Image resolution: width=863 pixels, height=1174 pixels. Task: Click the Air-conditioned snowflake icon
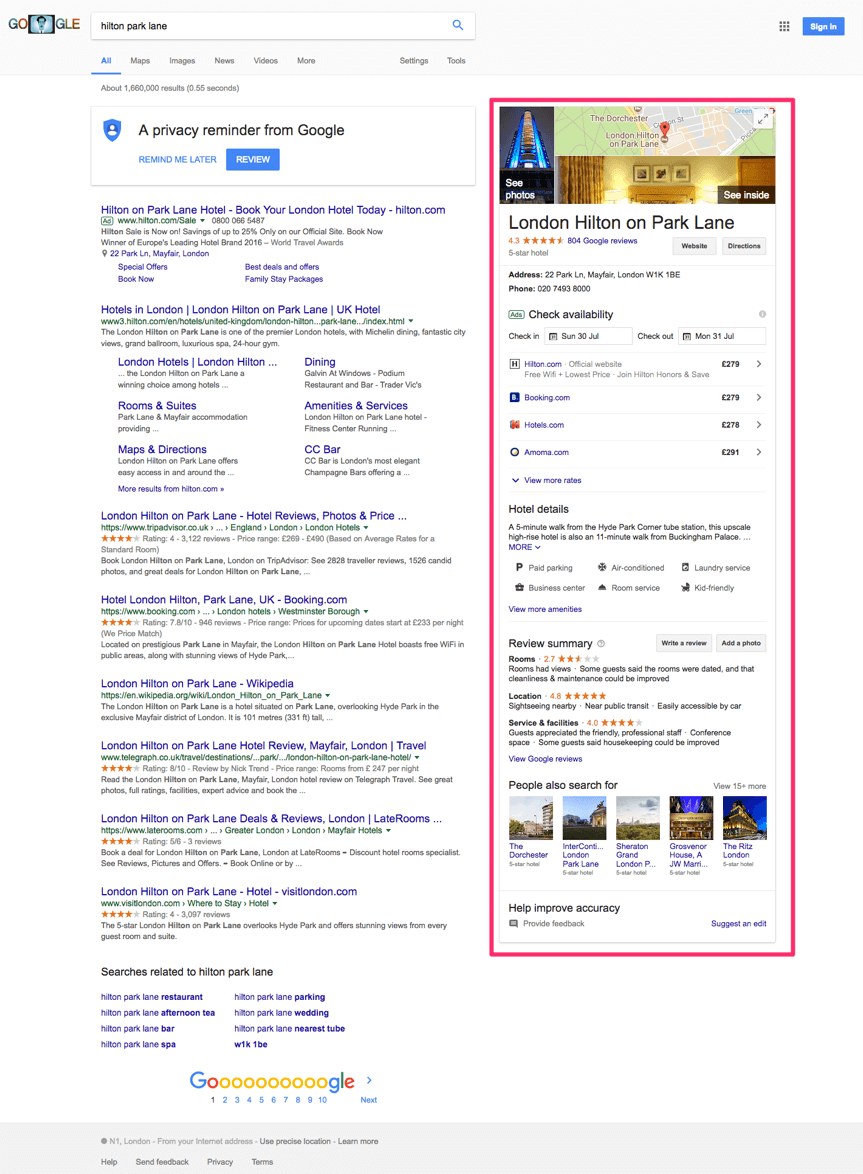point(602,568)
